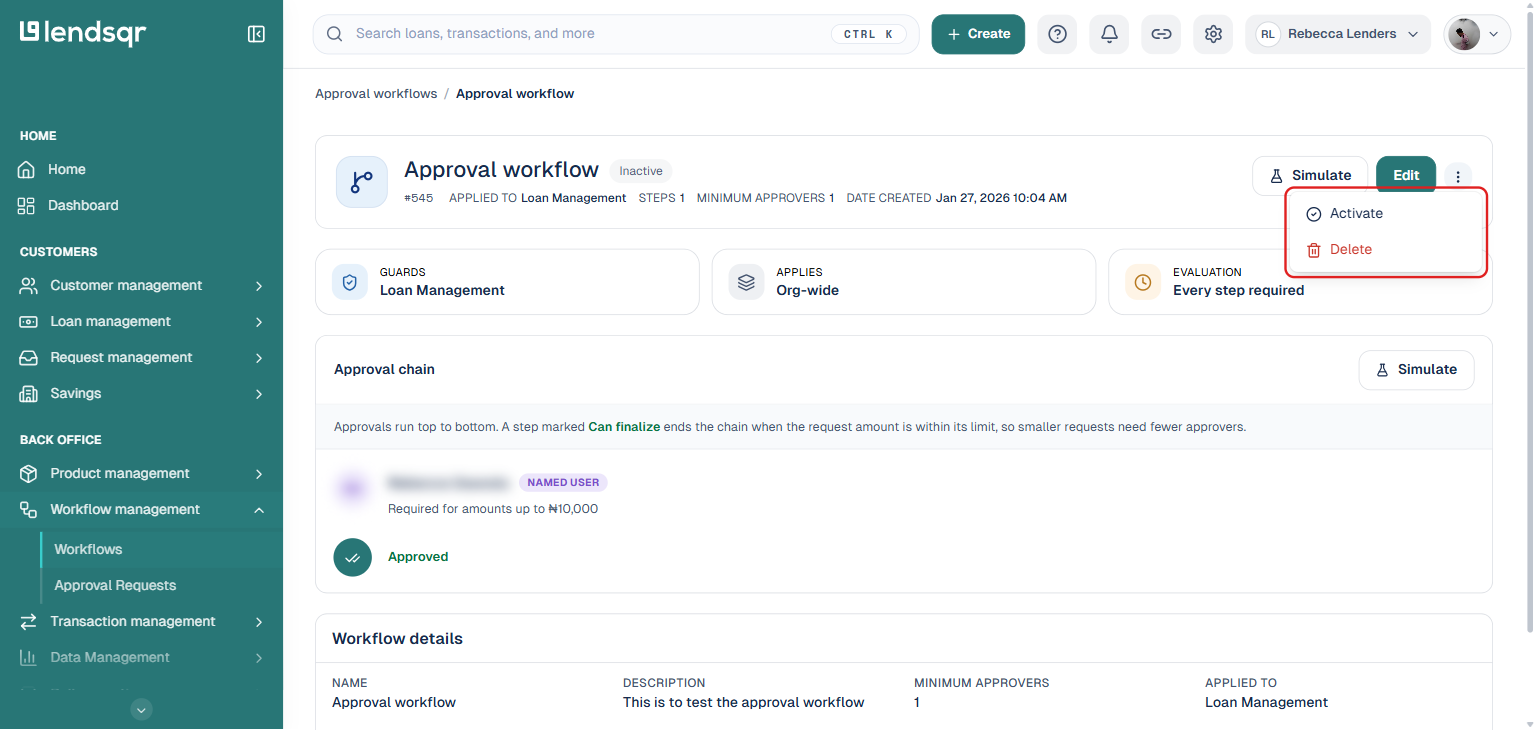Image resolution: width=1535 pixels, height=730 pixels.
Task: Click the CTRL K shortcut badge
Action: [x=868, y=34]
